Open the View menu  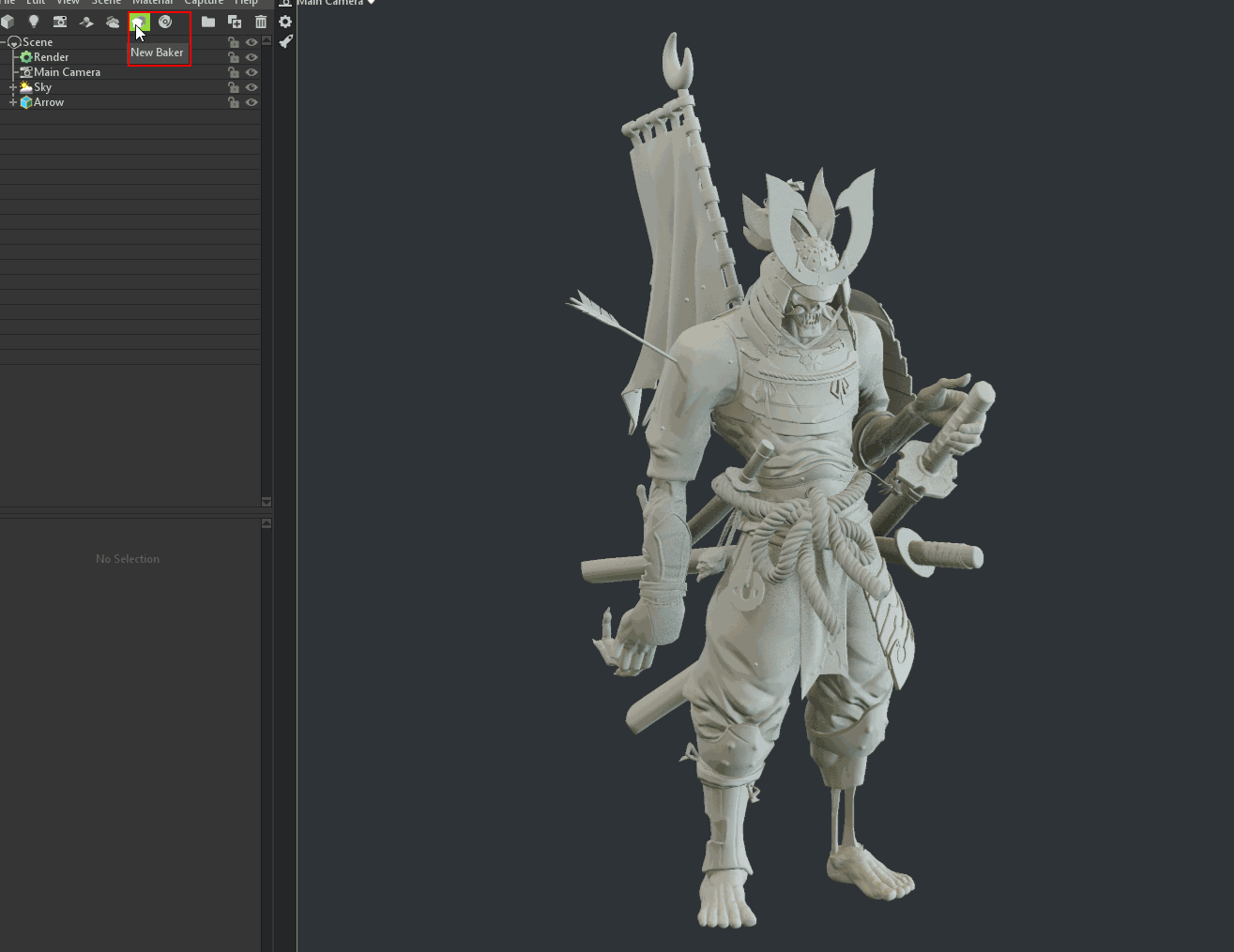coord(68,3)
